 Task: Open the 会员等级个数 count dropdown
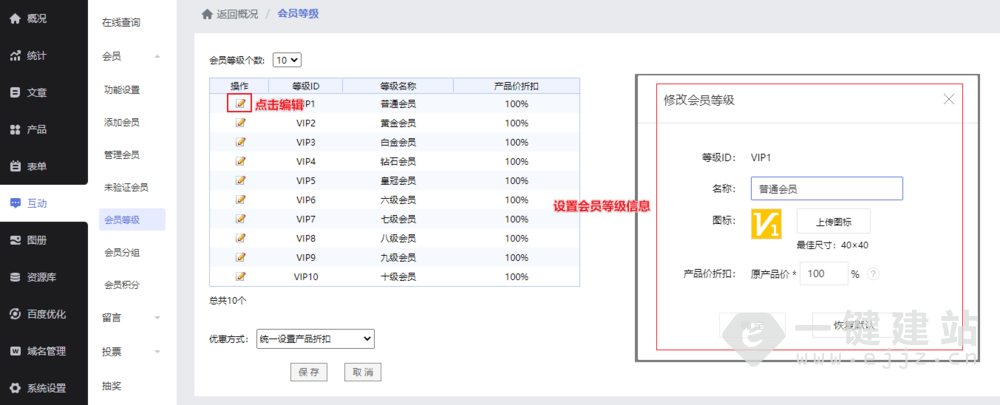click(x=287, y=60)
